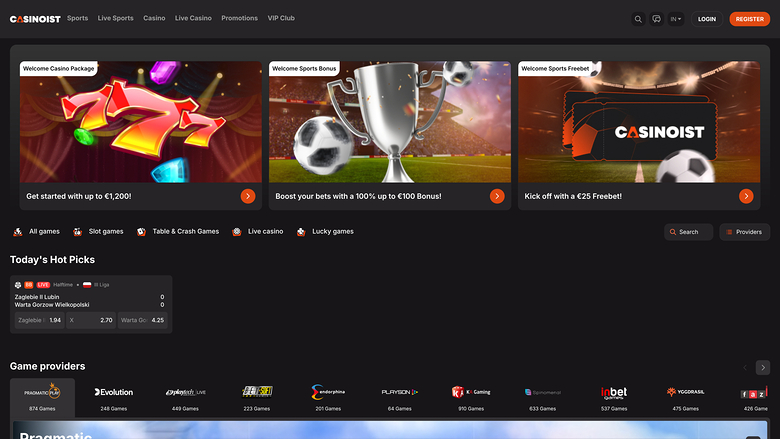Click the games Search field
Image resolution: width=780 pixels, height=439 pixels.
pyautogui.click(x=689, y=232)
